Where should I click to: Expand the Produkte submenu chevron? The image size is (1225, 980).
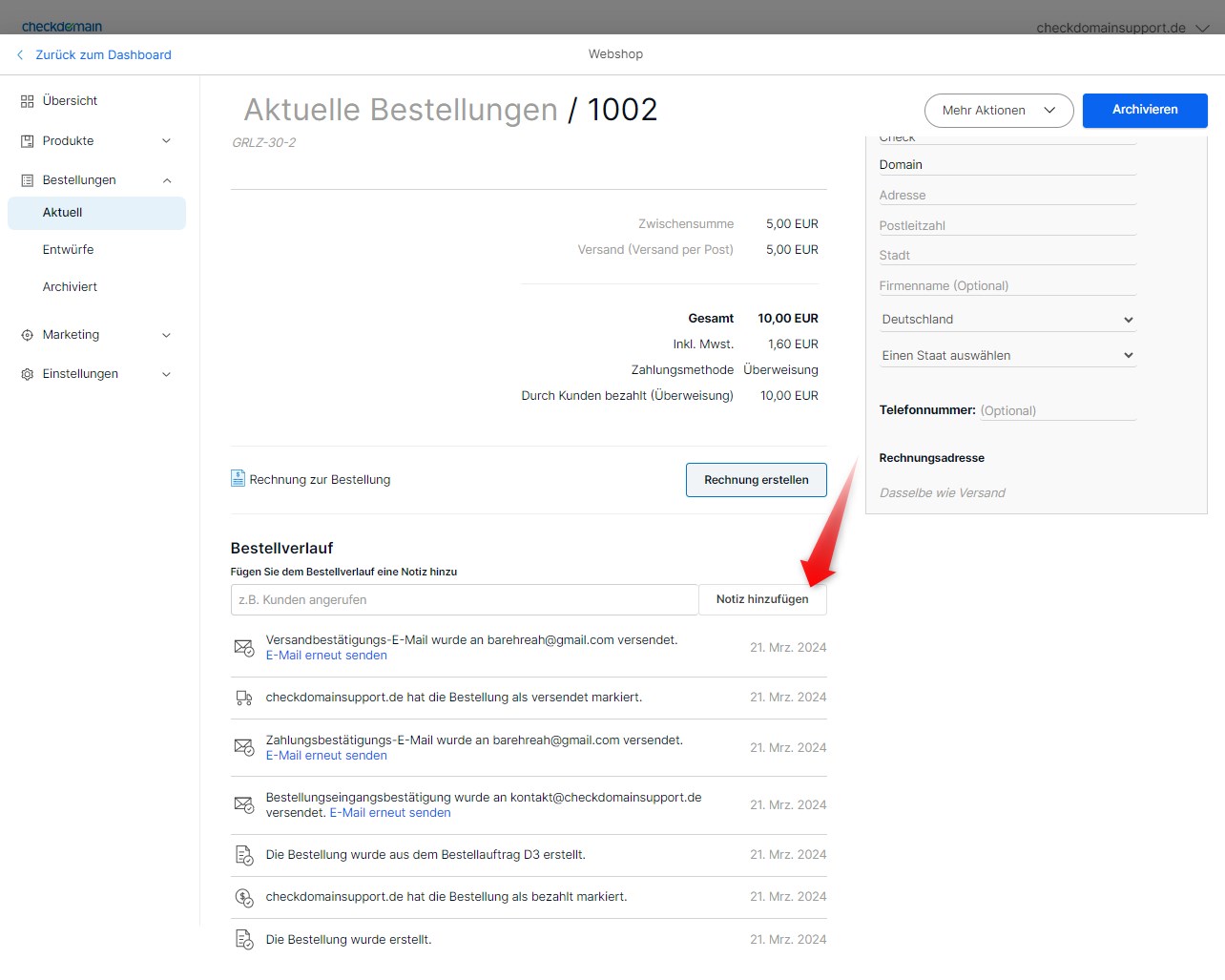(x=166, y=141)
